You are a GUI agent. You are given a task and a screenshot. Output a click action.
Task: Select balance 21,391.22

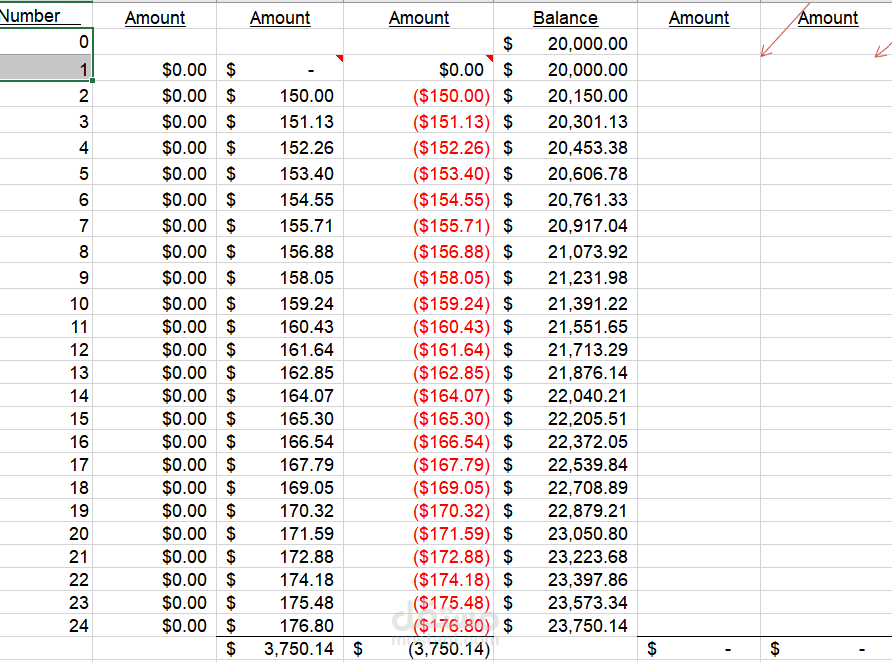[x=565, y=302]
